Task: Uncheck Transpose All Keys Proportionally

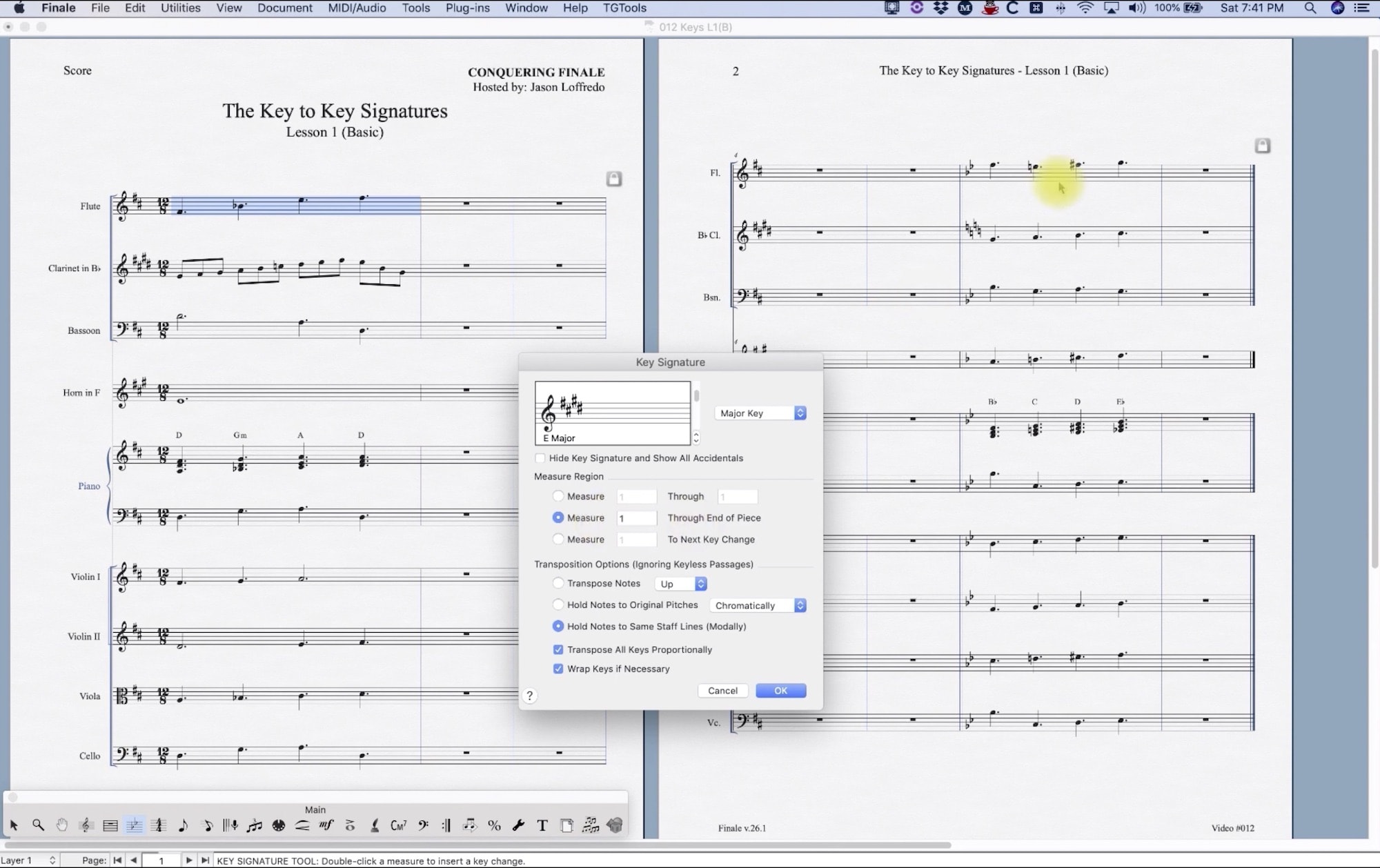Action: pos(558,649)
